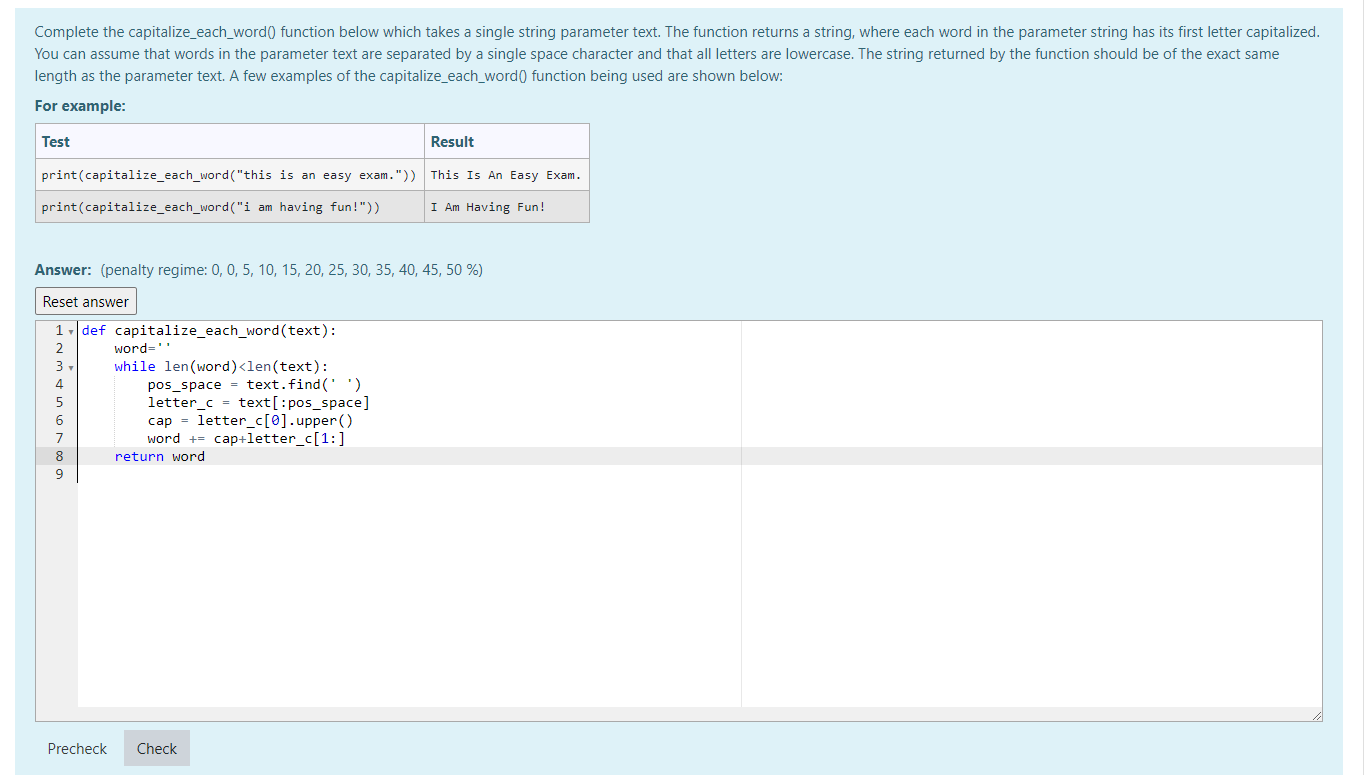Click the Precheck button
The height and width of the screenshot is (775, 1364).
77,749
